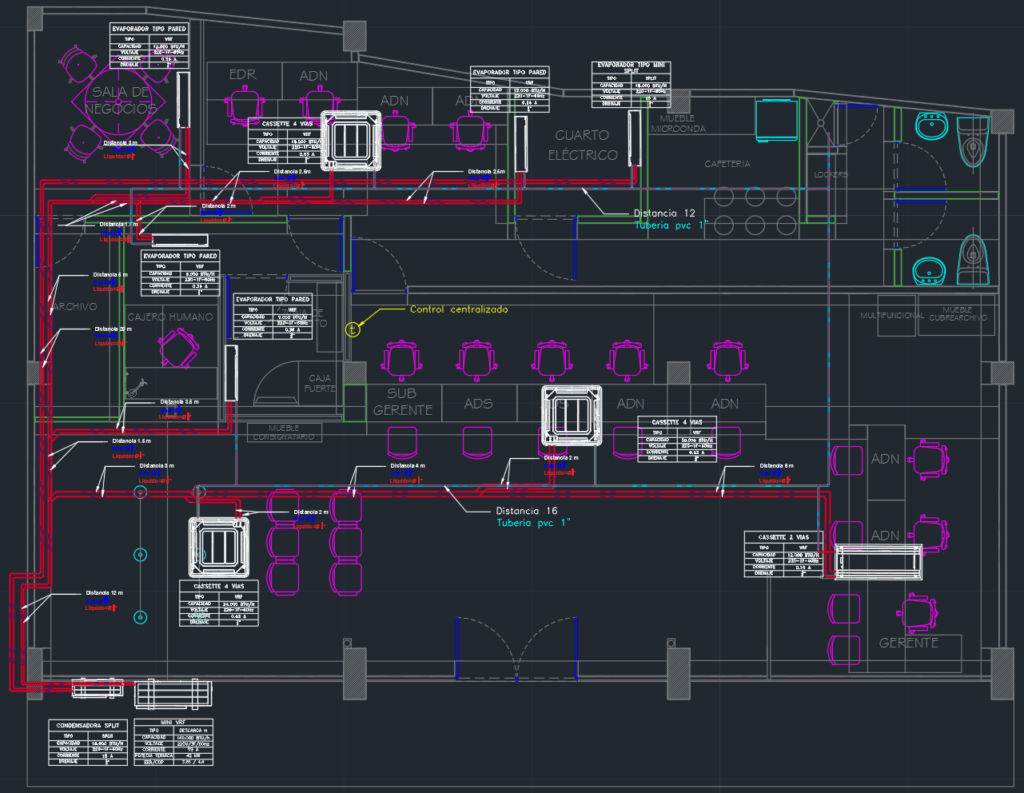1024x793 pixels.
Task: Select the cassette unit near SUB GERENTE
Action: click(x=572, y=415)
